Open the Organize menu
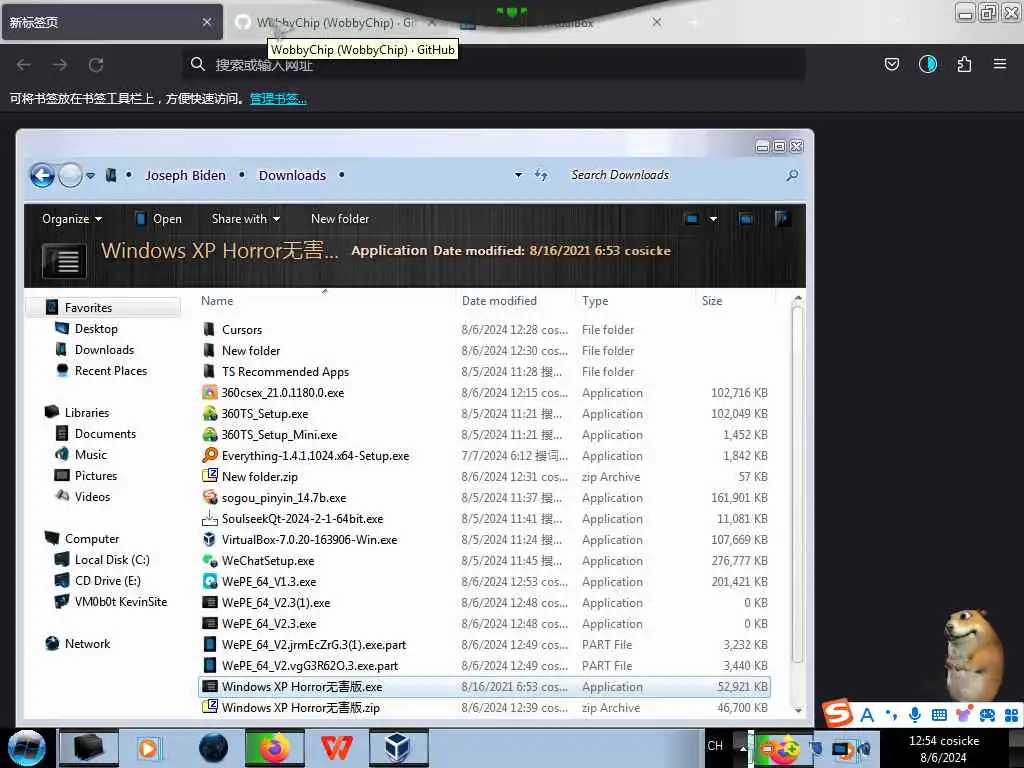The image size is (1024, 768). point(72,219)
